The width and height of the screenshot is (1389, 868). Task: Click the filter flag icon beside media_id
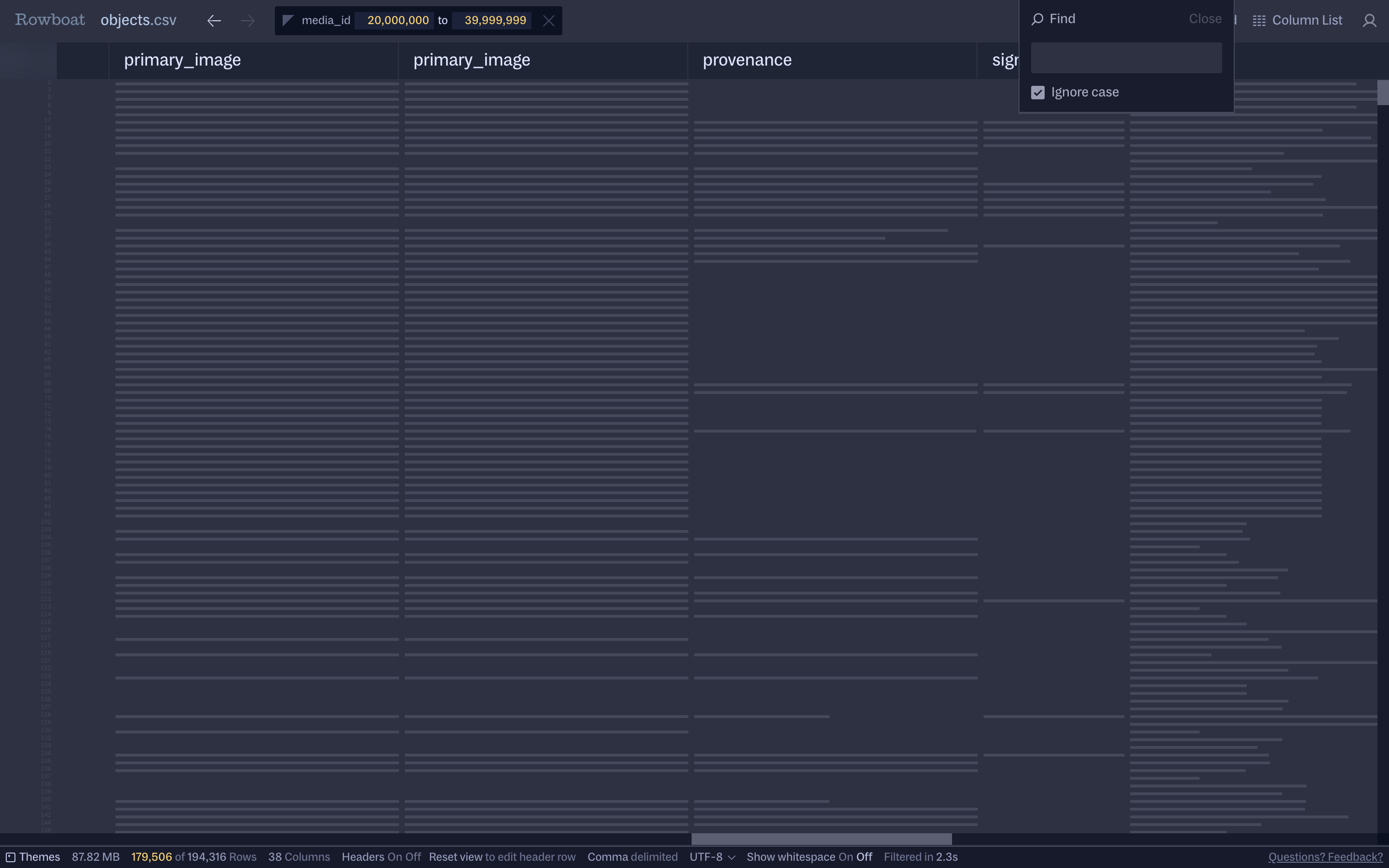[288, 21]
